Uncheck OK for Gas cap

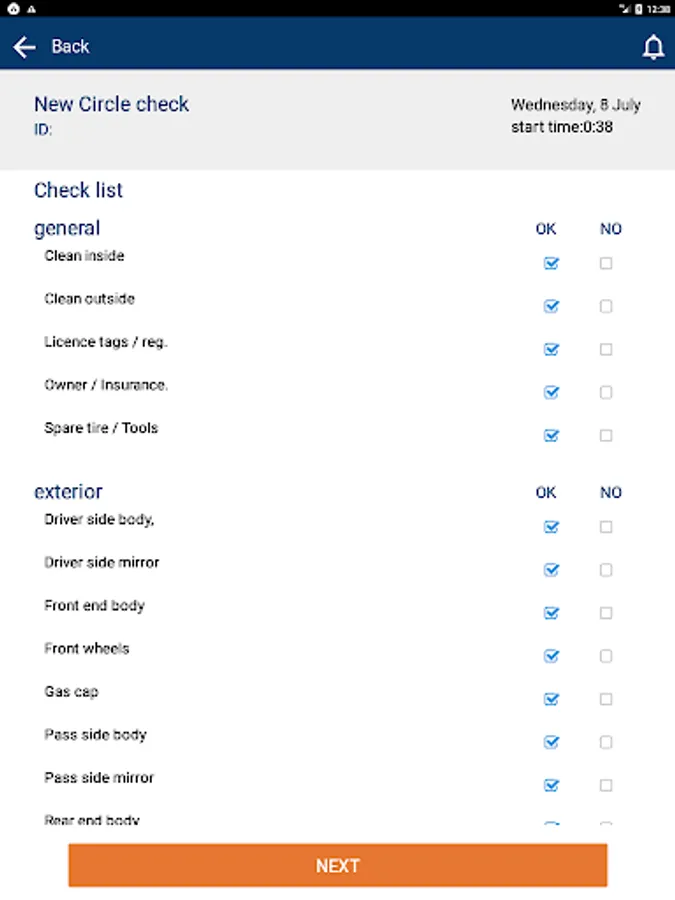pyautogui.click(x=551, y=699)
